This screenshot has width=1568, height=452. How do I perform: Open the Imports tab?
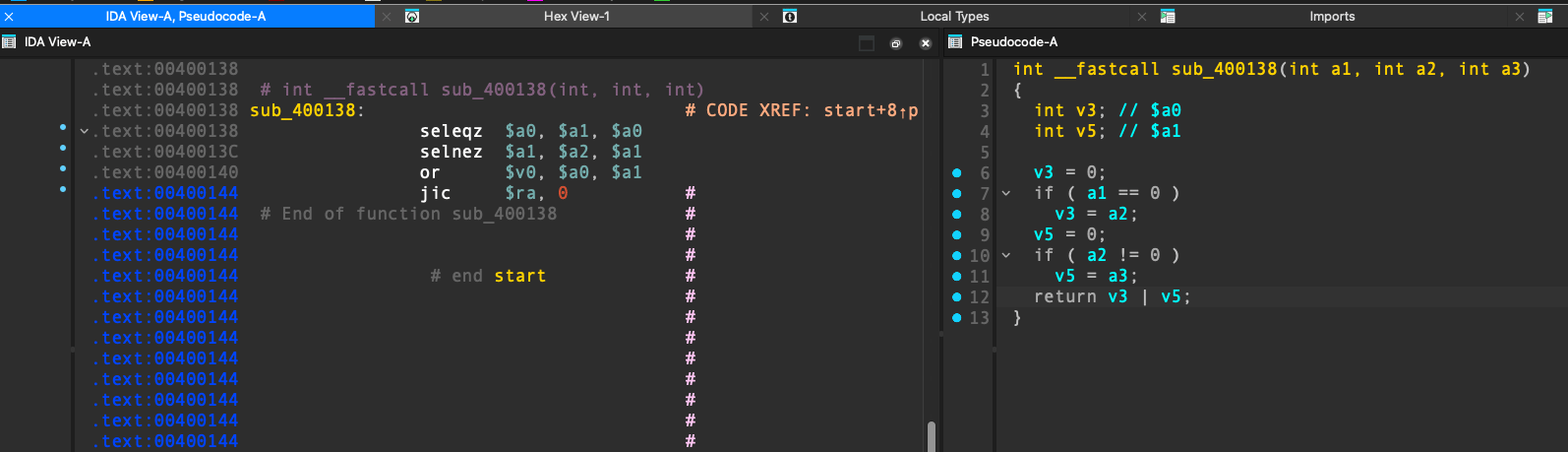point(1332,16)
